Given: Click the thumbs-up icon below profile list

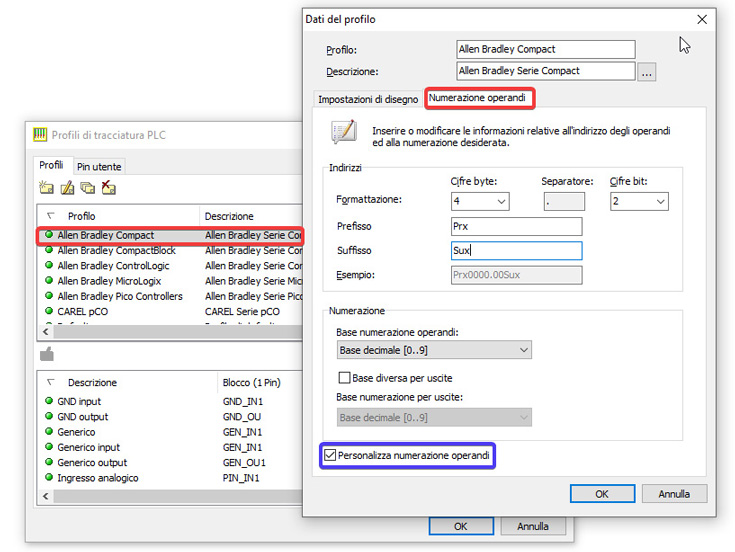Looking at the screenshot, I should click(47, 354).
